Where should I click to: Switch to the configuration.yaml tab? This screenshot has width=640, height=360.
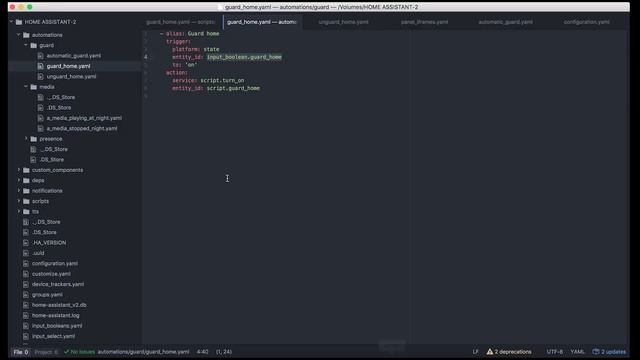(587, 22)
